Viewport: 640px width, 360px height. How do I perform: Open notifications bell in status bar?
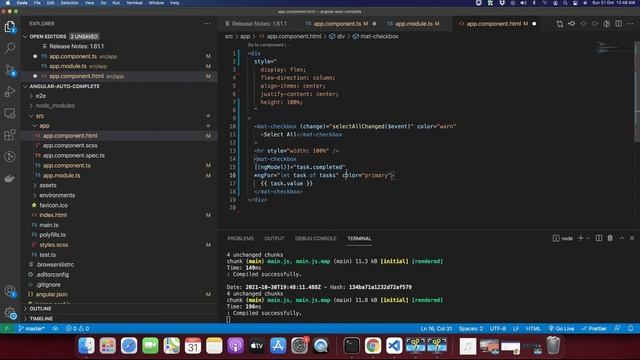click(631, 329)
